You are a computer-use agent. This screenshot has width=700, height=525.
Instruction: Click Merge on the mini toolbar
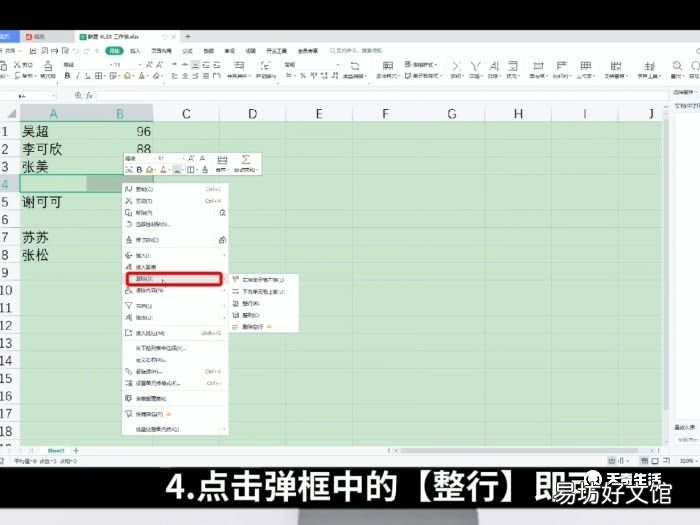(x=222, y=163)
